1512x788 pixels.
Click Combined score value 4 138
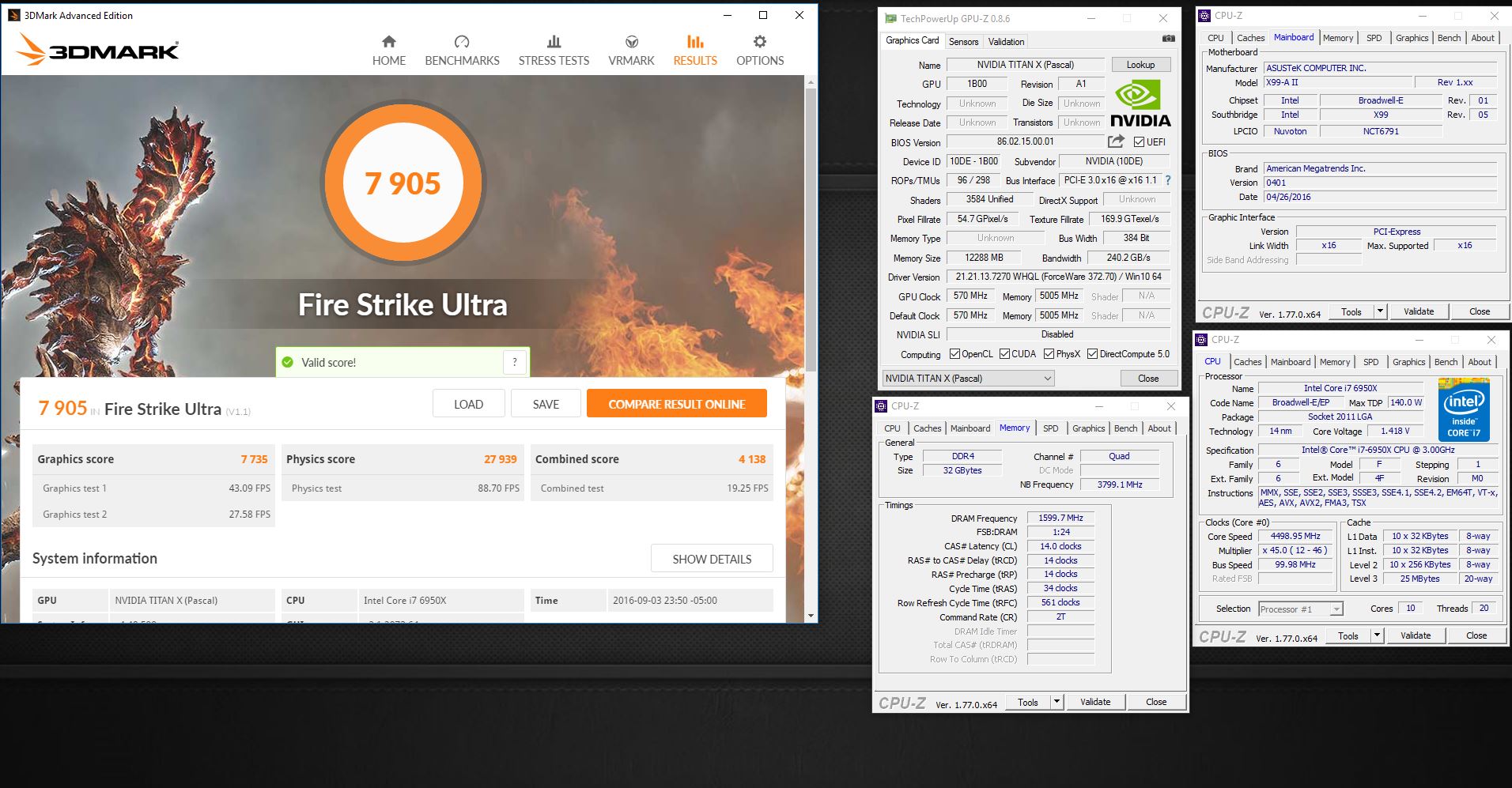pyautogui.click(x=751, y=459)
